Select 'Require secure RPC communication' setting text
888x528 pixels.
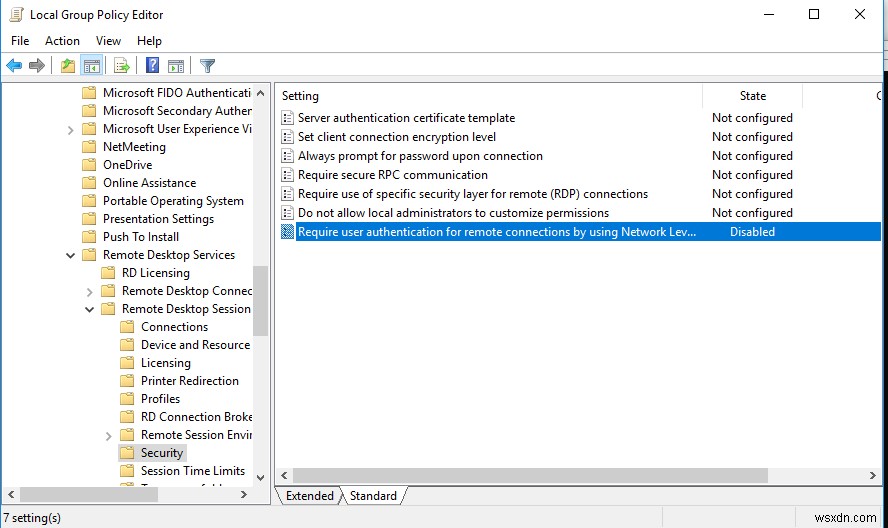(392, 175)
